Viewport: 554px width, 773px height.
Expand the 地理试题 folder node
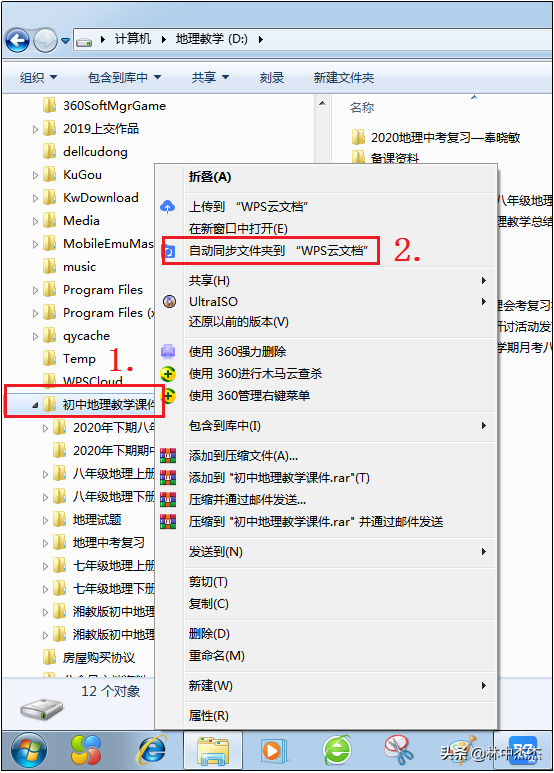pyautogui.click(x=45, y=520)
